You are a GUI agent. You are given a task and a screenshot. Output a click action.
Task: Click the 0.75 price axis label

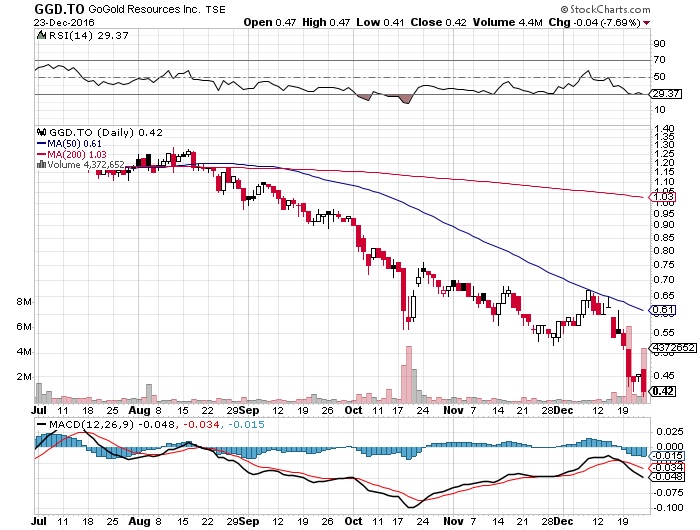[664, 265]
